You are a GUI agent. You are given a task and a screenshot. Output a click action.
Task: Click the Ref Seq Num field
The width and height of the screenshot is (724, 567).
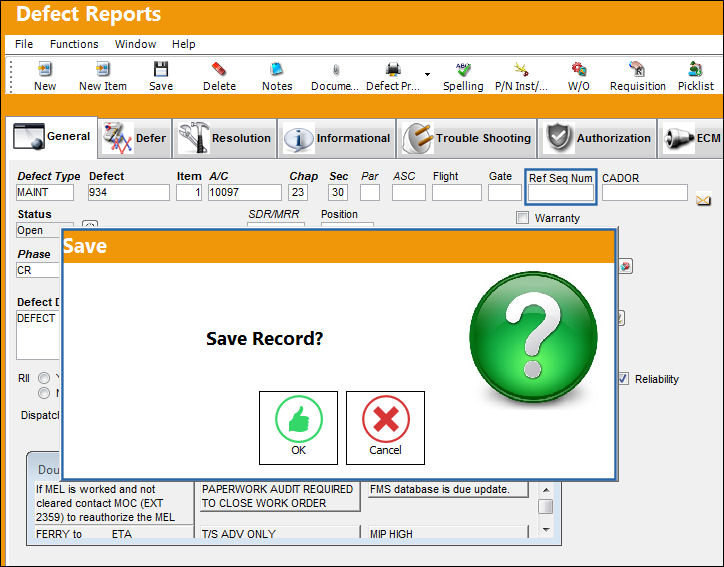(x=561, y=193)
